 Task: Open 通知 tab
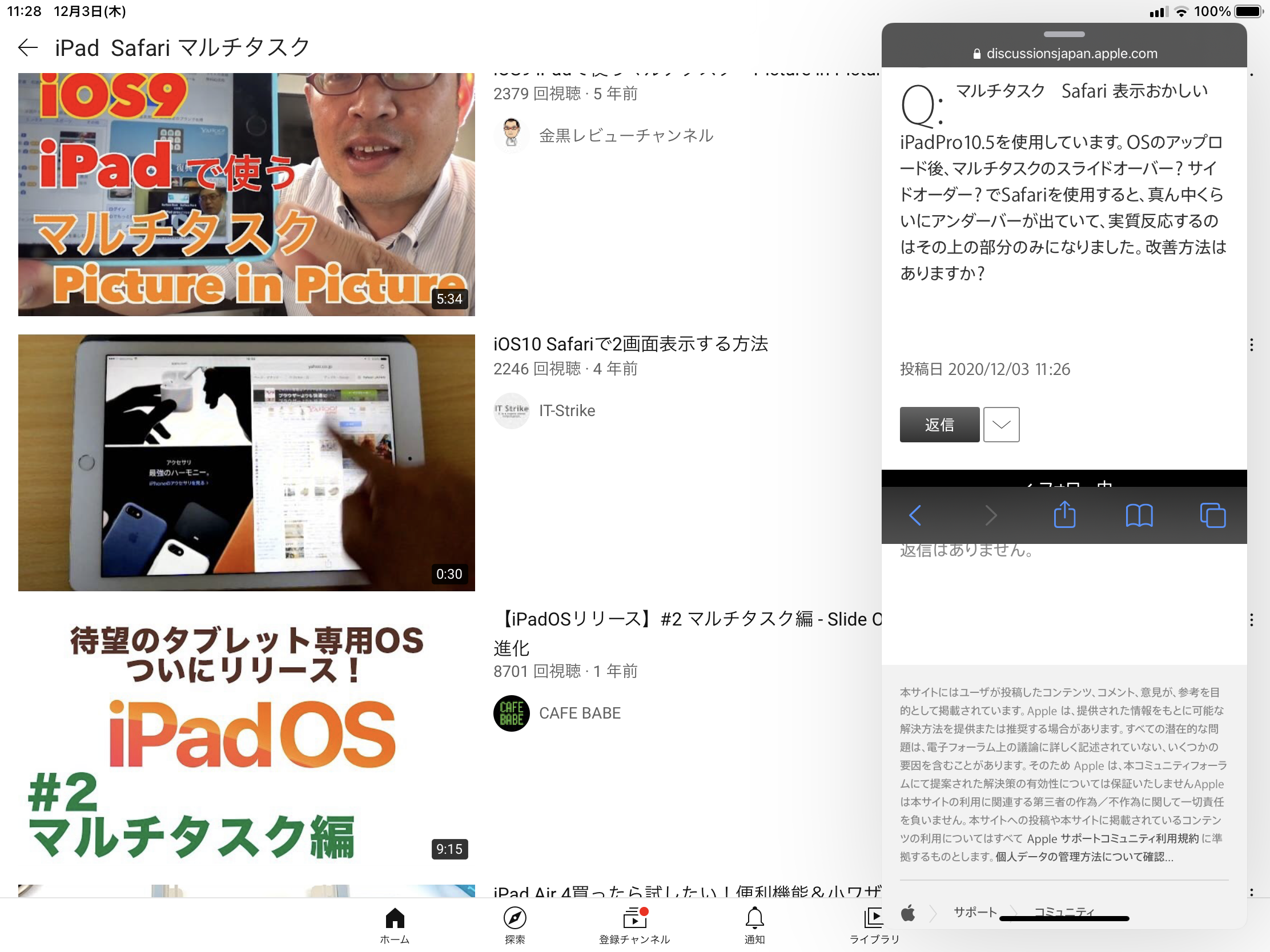(x=754, y=924)
